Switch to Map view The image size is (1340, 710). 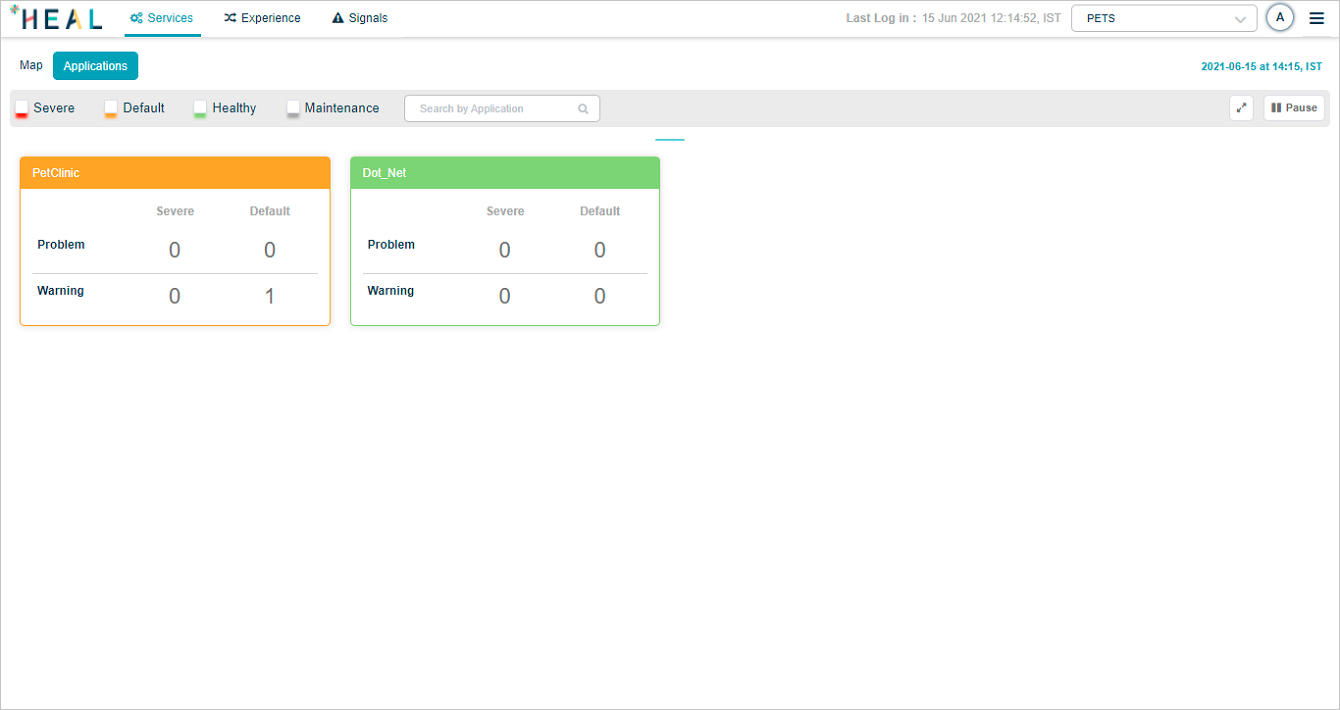(x=31, y=65)
